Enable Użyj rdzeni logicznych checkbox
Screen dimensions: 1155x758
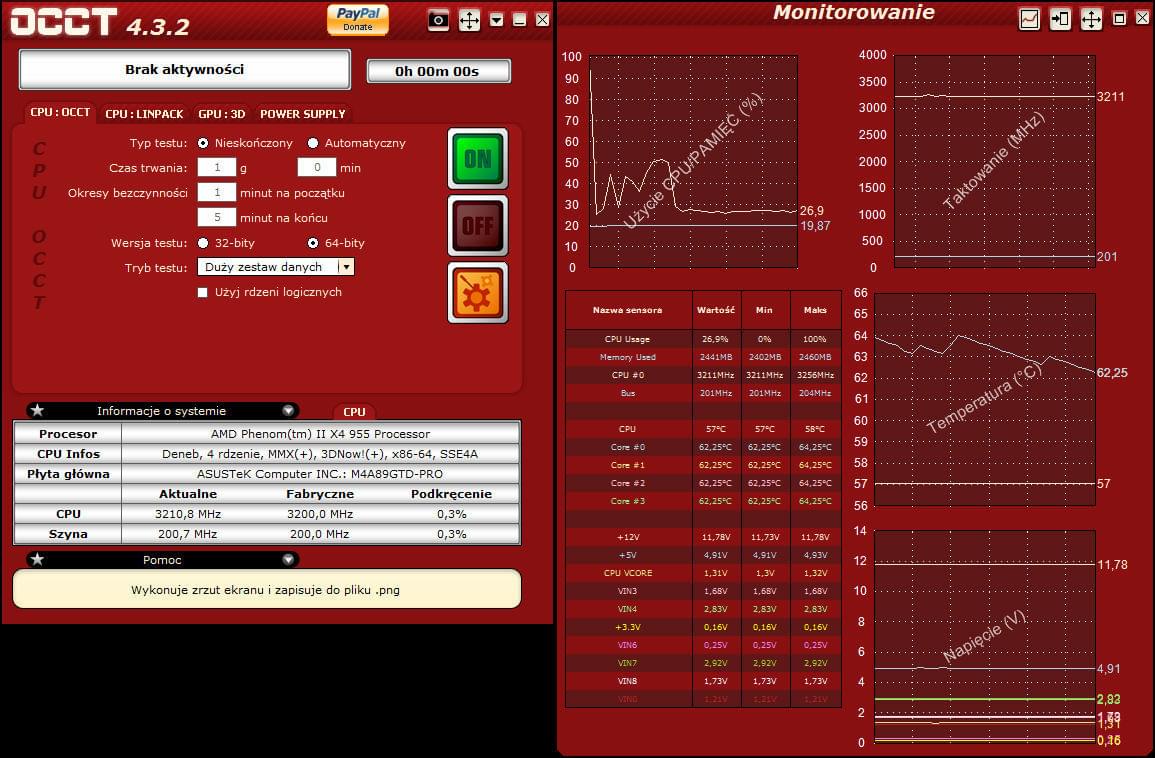click(x=203, y=292)
